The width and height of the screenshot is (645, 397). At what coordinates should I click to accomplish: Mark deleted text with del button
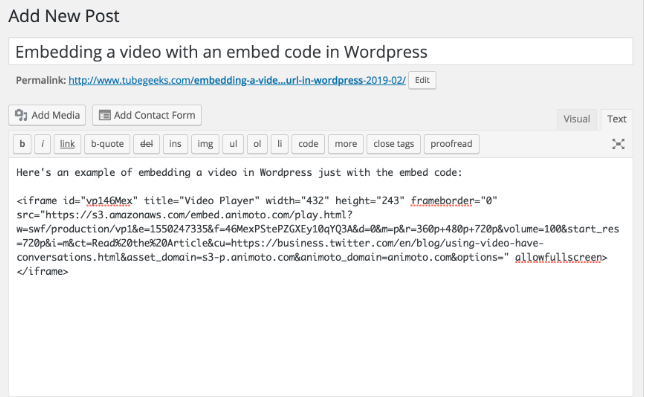[x=146, y=144]
